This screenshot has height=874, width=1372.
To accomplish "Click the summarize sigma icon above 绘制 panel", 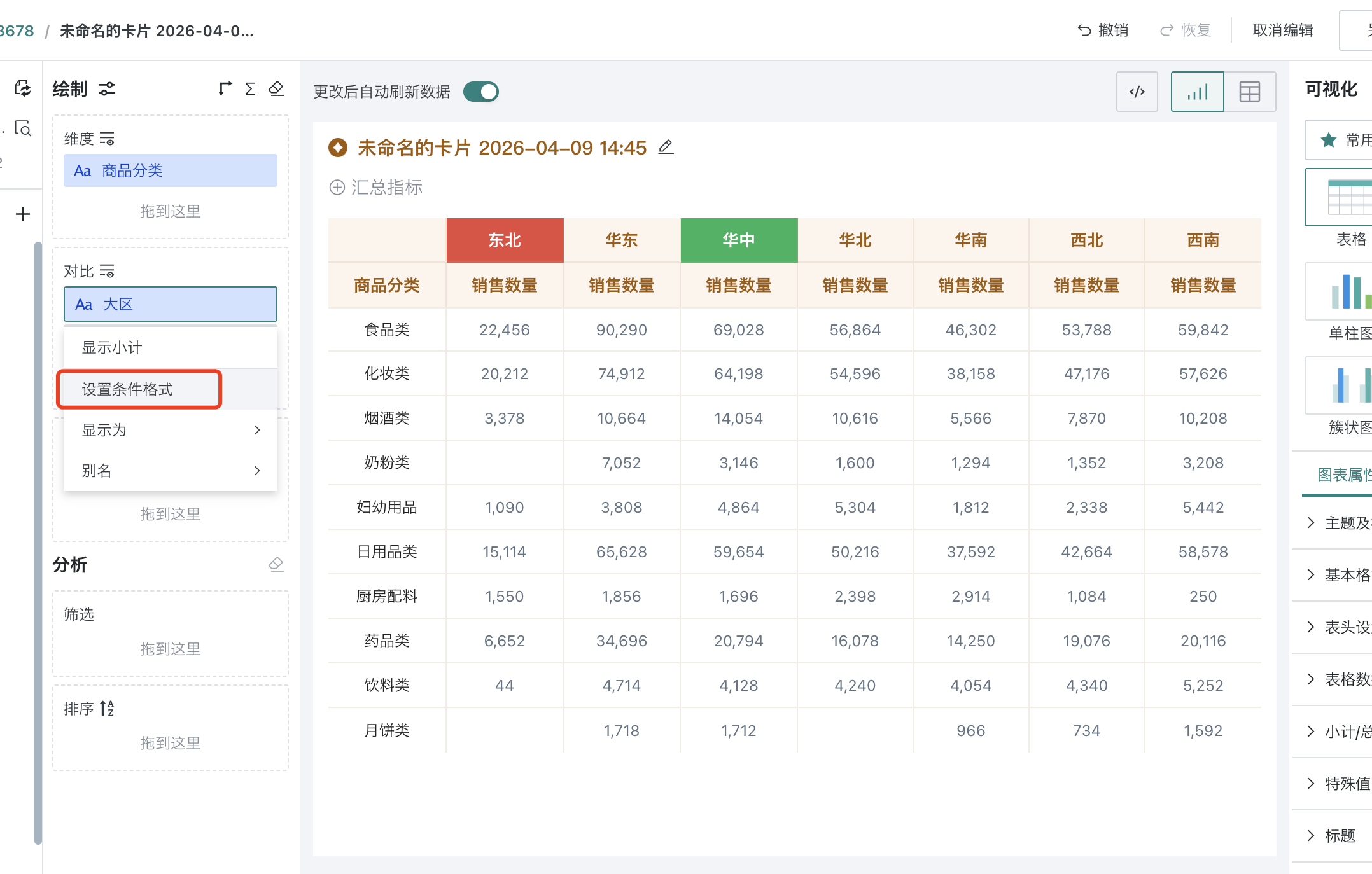I will (250, 88).
